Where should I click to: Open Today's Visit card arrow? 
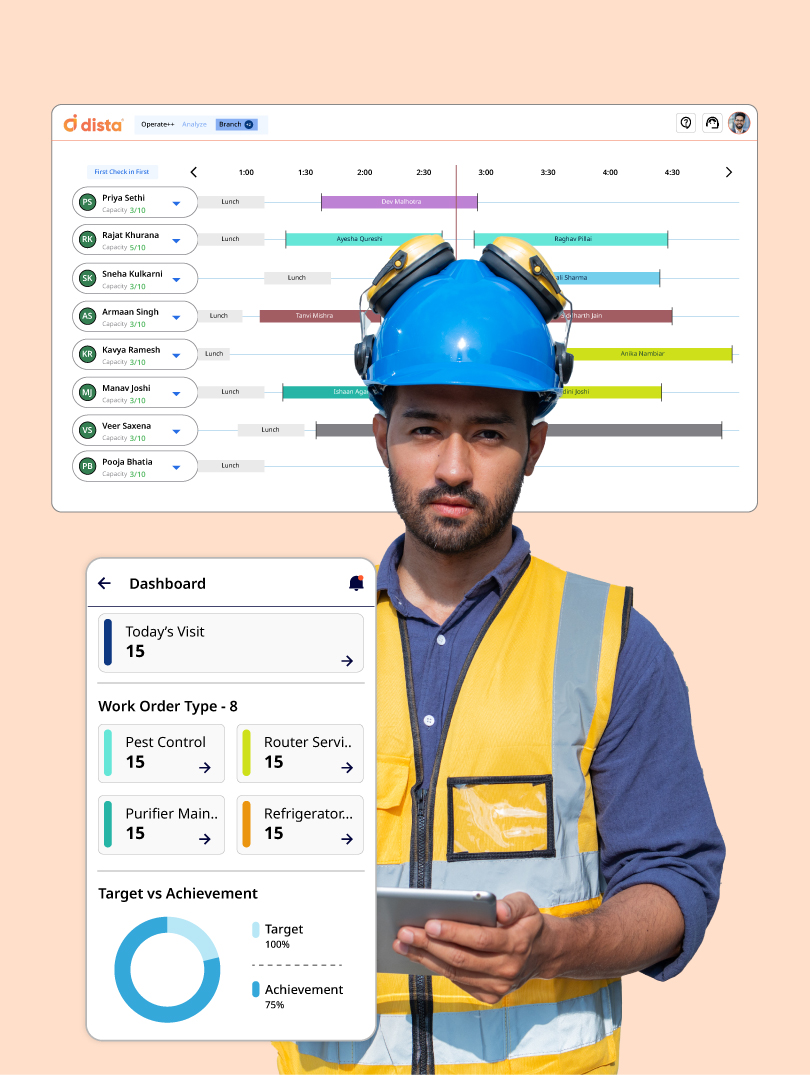pos(347,661)
